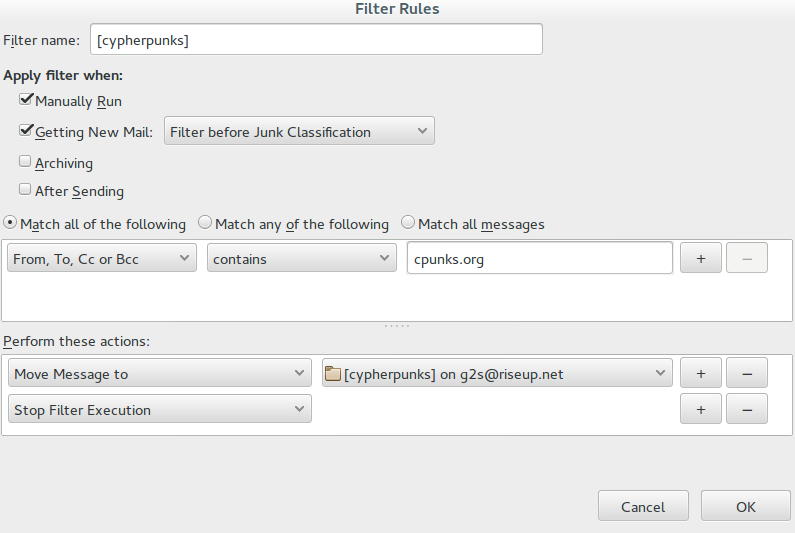Image resolution: width=795 pixels, height=533 pixels.
Task: Open the Move Message to action dropdown
Action: point(160,374)
